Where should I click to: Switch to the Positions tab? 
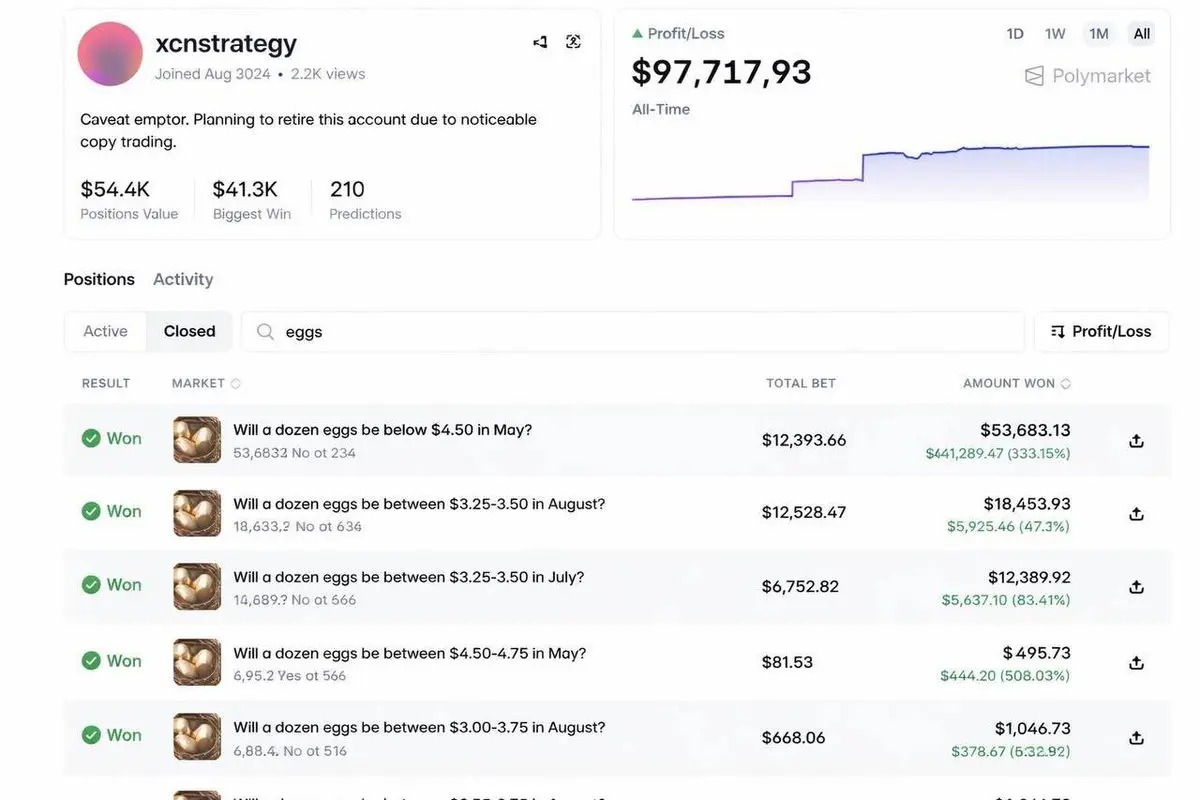coord(99,279)
